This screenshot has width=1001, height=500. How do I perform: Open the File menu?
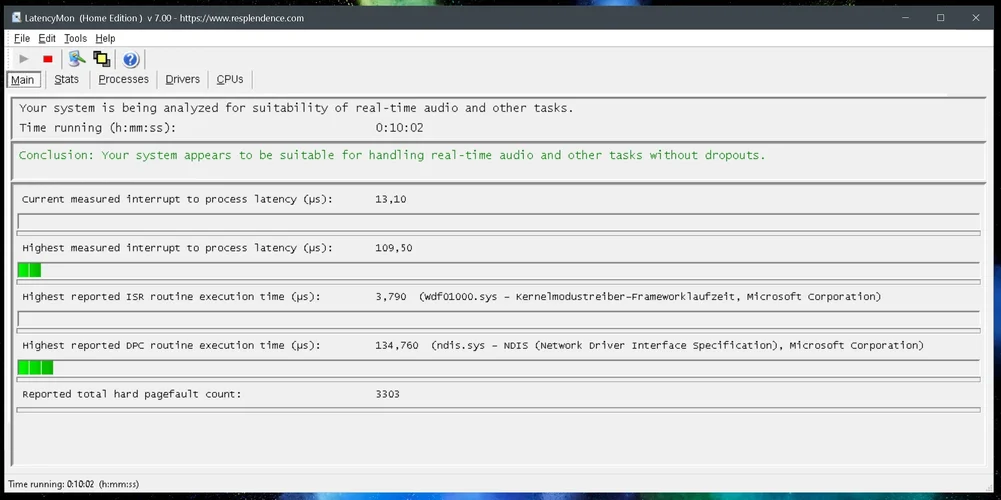pyautogui.click(x=22, y=38)
